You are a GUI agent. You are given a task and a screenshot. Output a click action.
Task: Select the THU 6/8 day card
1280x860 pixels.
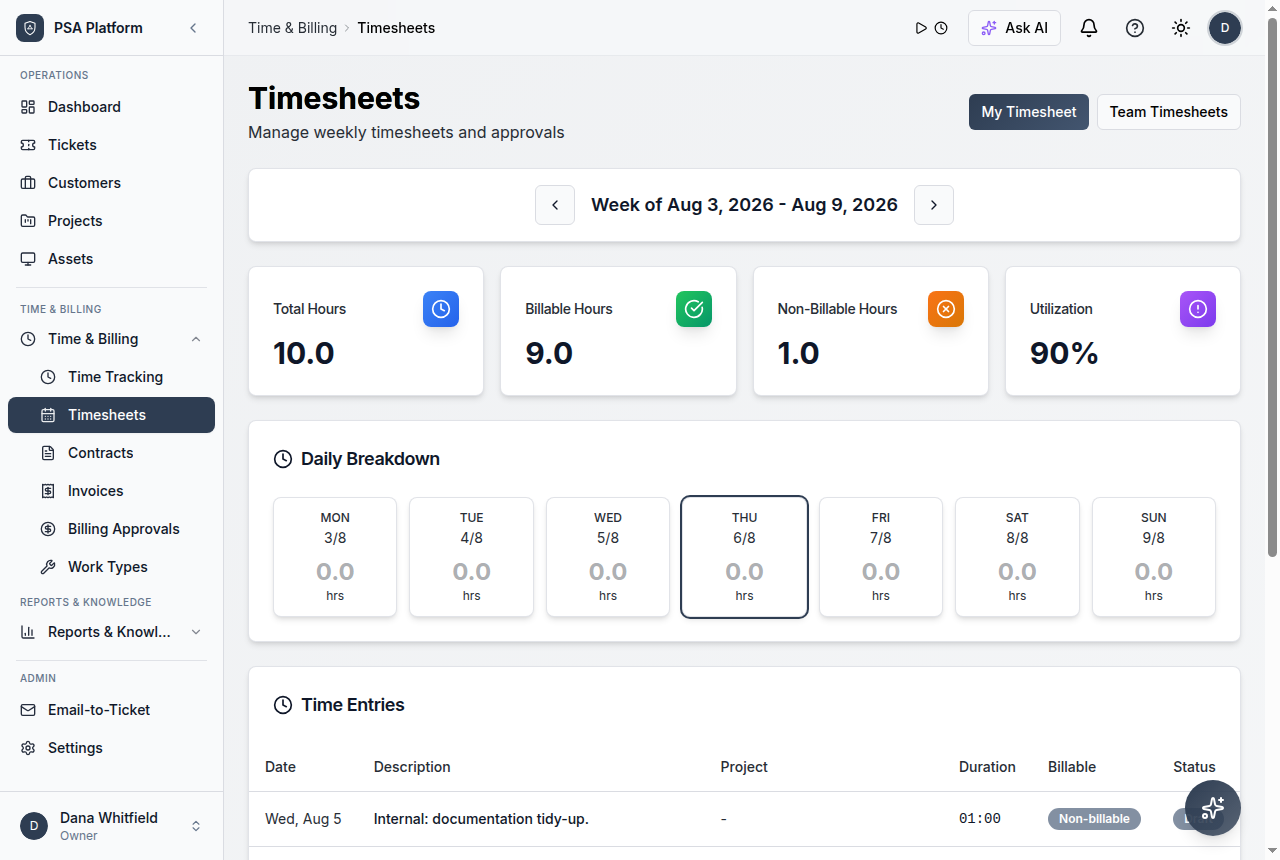pyautogui.click(x=744, y=557)
